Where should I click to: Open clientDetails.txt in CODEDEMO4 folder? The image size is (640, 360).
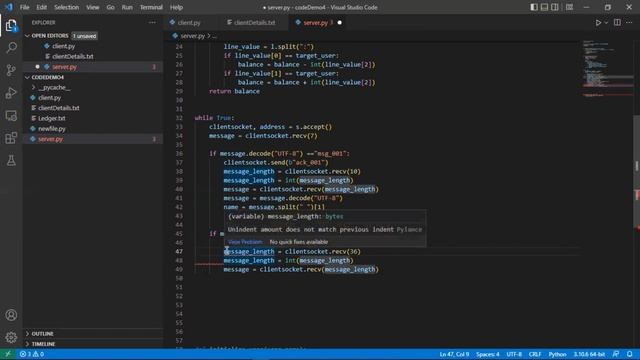pos(58,108)
